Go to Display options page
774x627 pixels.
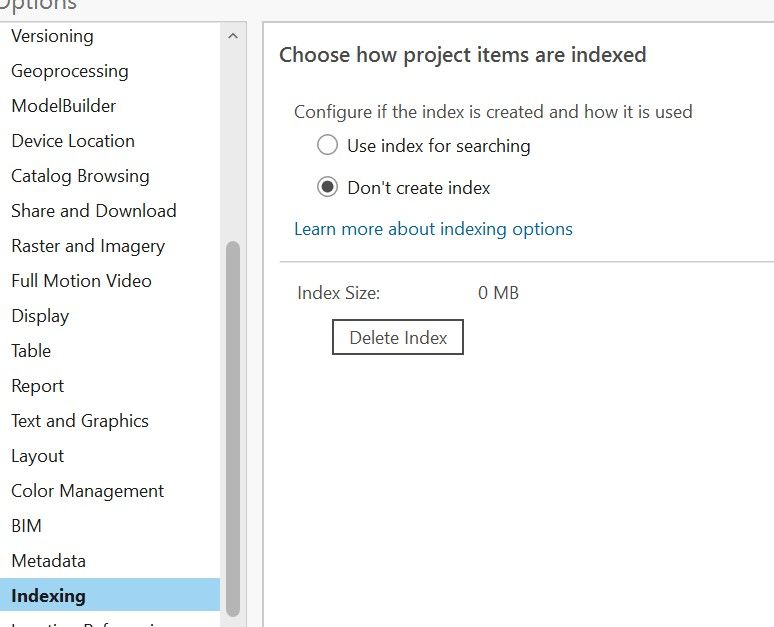[x=40, y=316]
